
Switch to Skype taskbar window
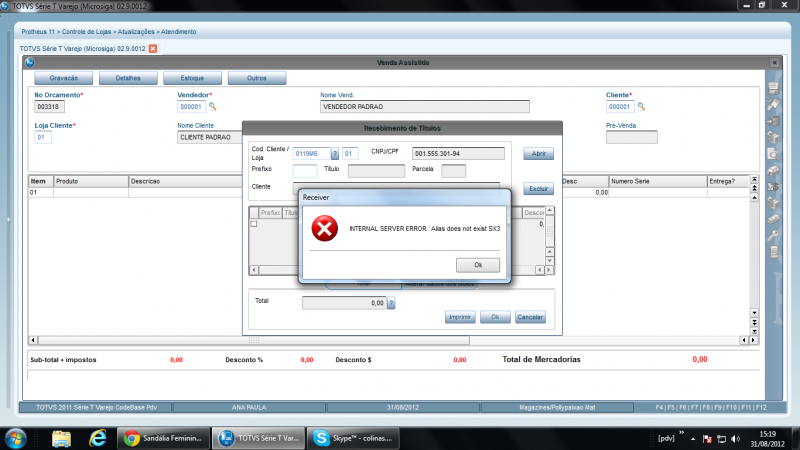point(353,438)
